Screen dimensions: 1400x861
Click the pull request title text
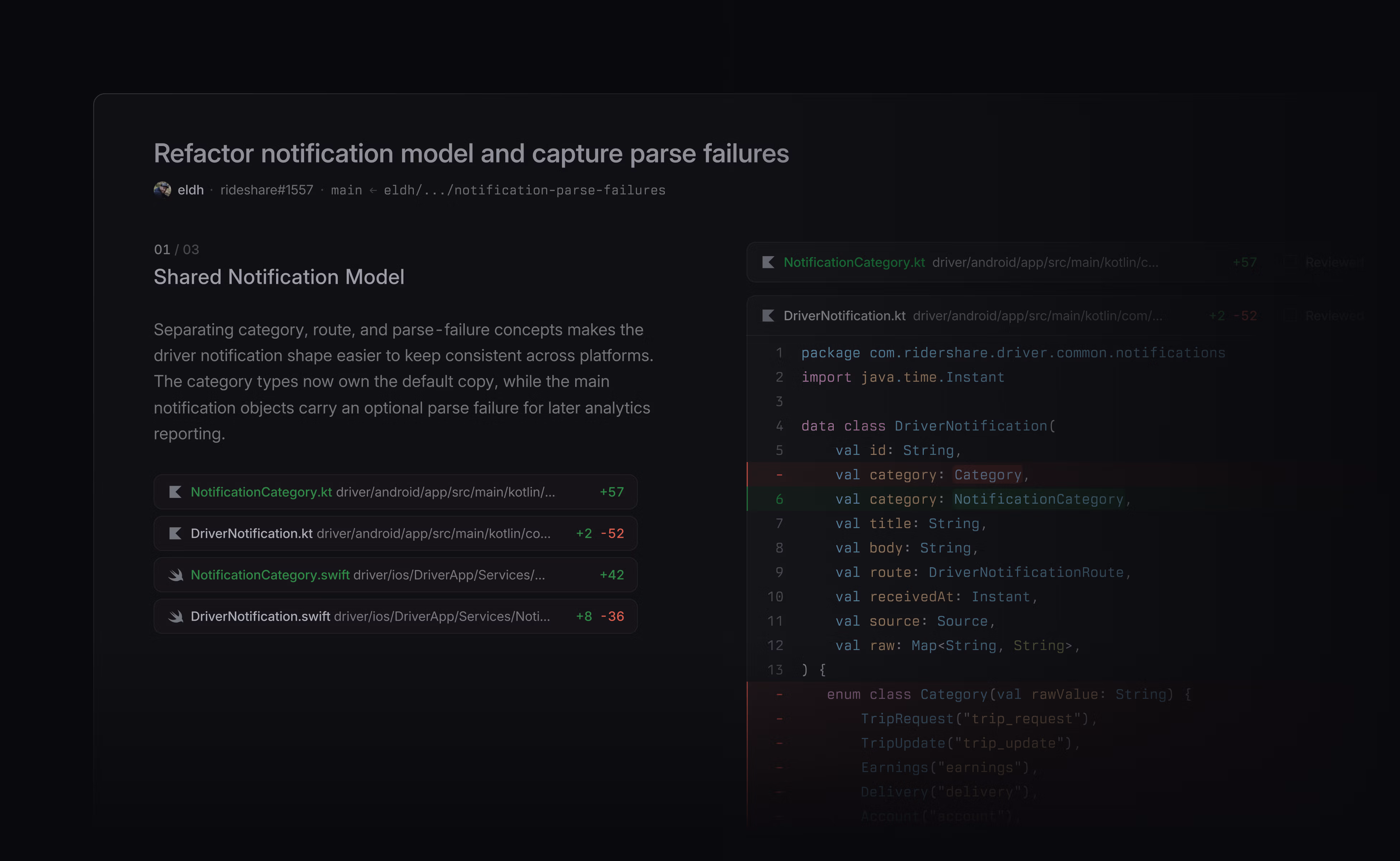[x=472, y=154]
